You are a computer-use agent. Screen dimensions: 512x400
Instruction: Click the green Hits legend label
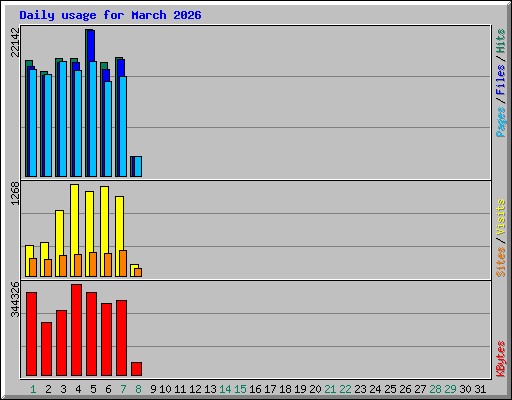click(501, 41)
